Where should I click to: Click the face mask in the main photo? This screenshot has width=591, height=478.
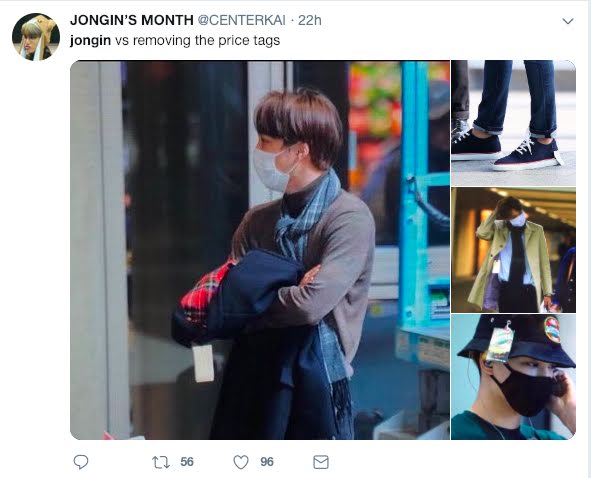tap(271, 170)
